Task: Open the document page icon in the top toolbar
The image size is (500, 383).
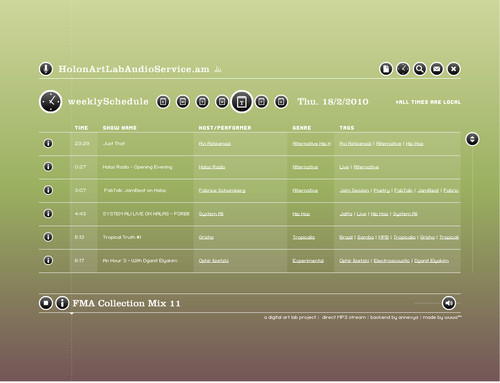Action: pos(386,69)
